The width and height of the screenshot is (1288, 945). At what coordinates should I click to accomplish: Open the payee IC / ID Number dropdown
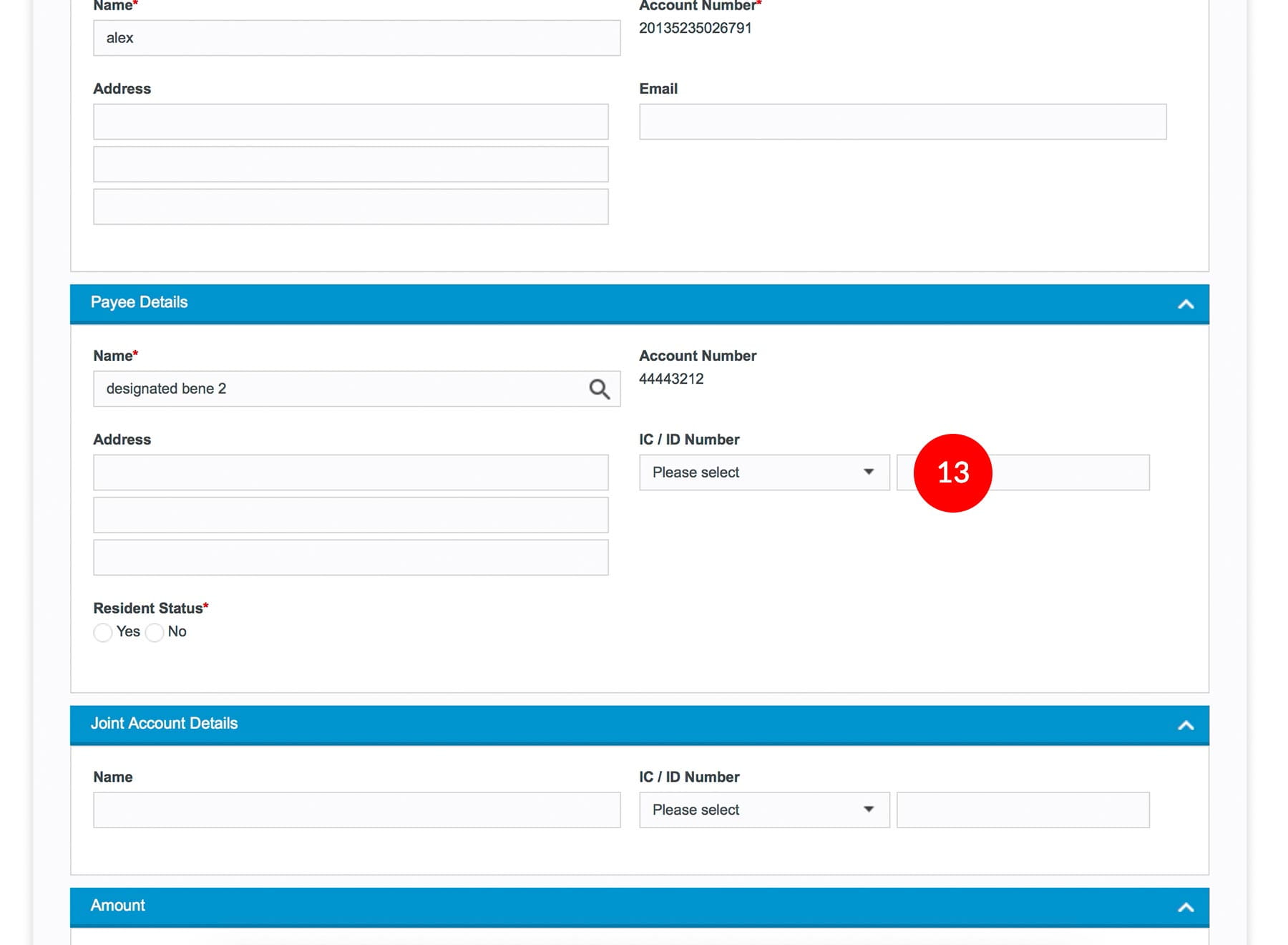click(763, 472)
